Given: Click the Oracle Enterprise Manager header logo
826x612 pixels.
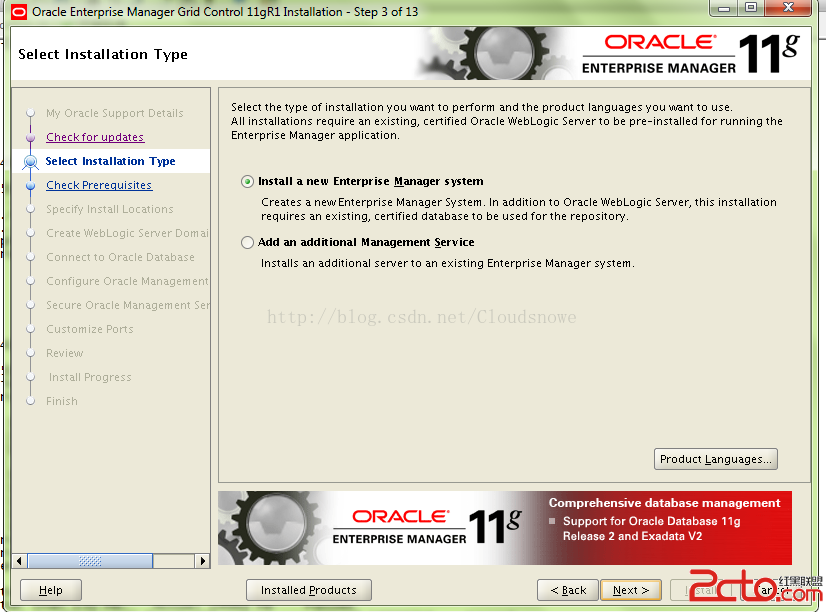Looking at the screenshot, I should [x=691, y=54].
